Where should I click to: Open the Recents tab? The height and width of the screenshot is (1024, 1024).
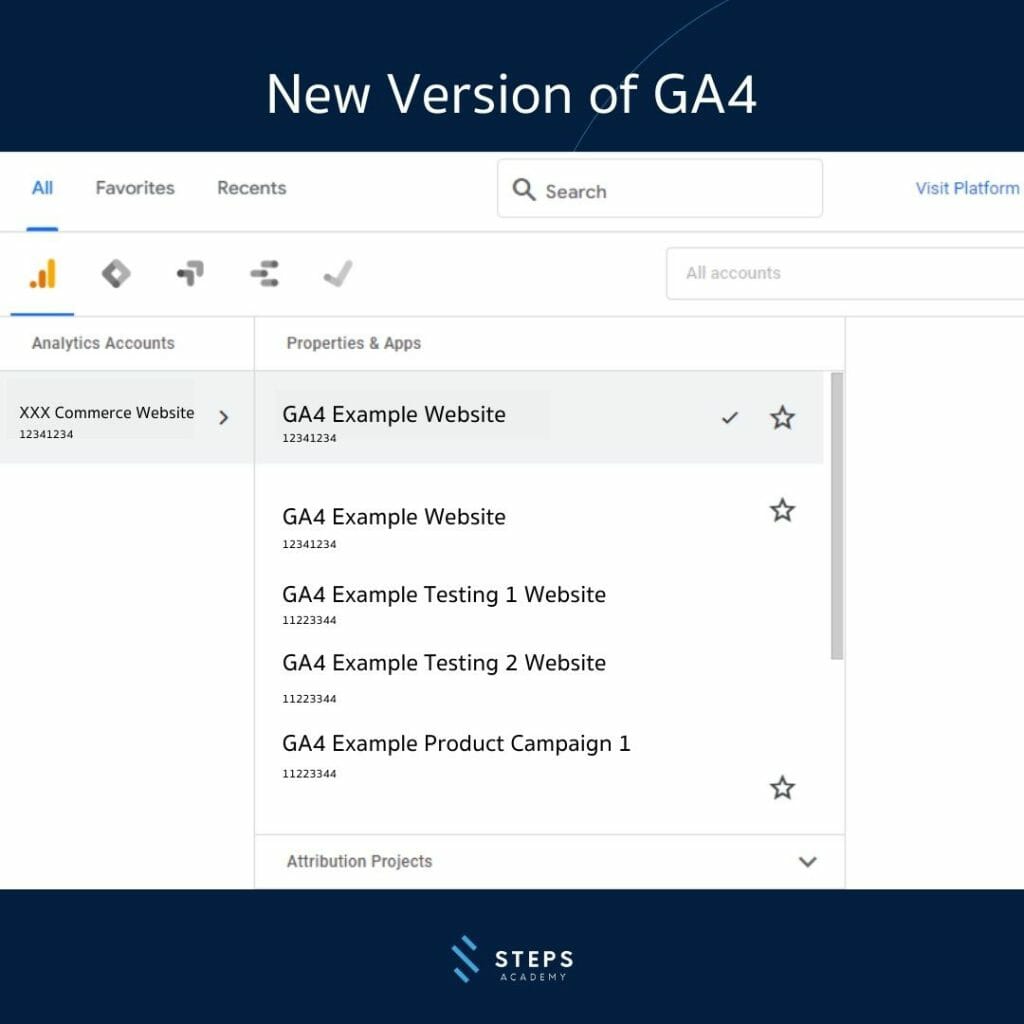click(251, 188)
